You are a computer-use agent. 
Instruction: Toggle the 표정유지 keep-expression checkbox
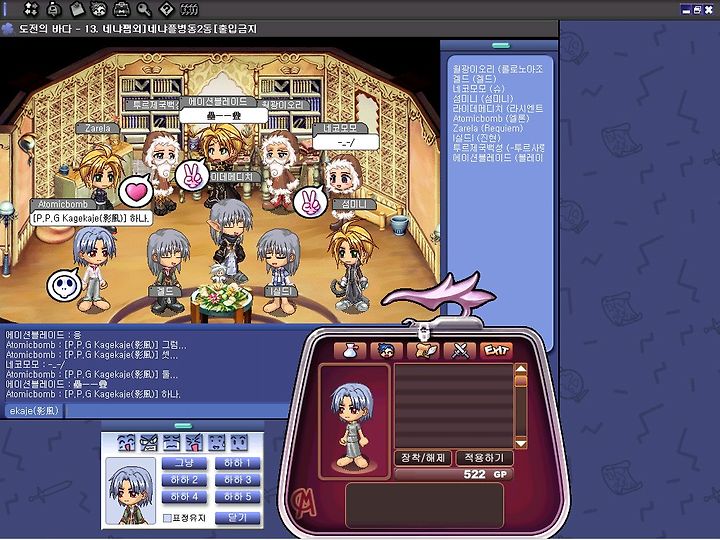(x=168, y=518)
